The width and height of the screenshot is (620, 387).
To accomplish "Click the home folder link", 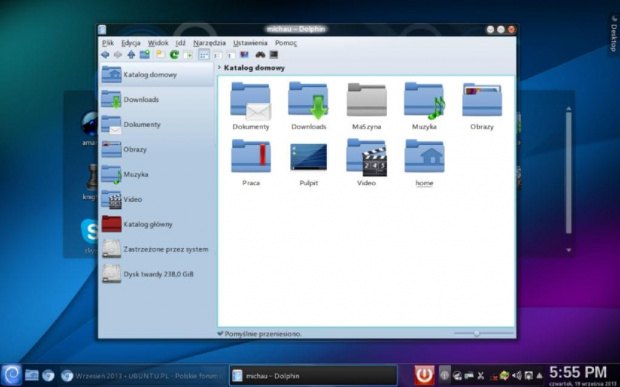I will (424, 162).
